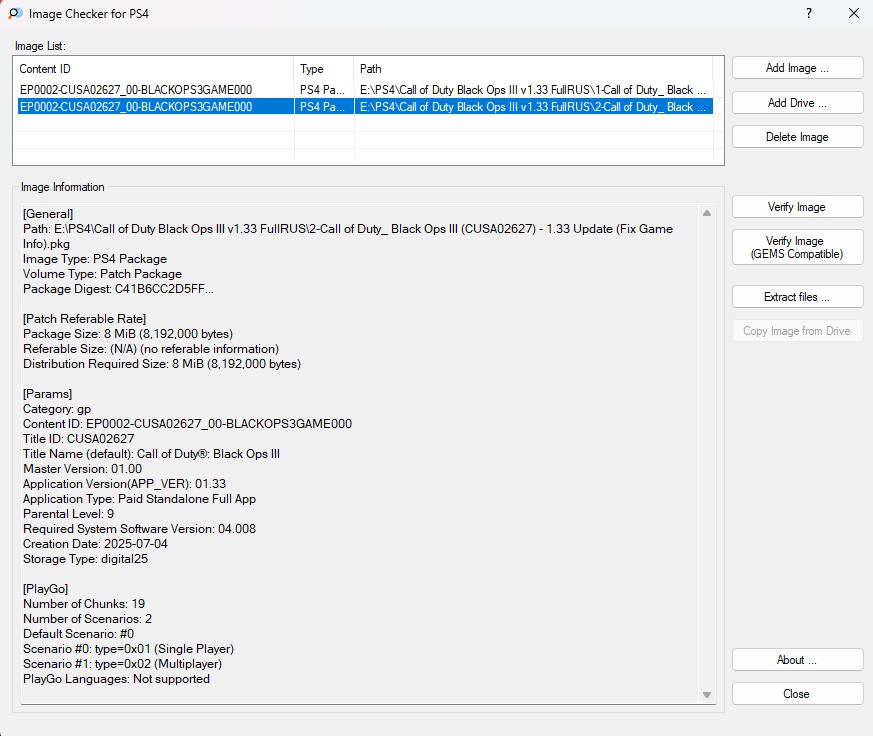Click the question mark help button
The image size is (873, 736).
[x=809, y=13]
